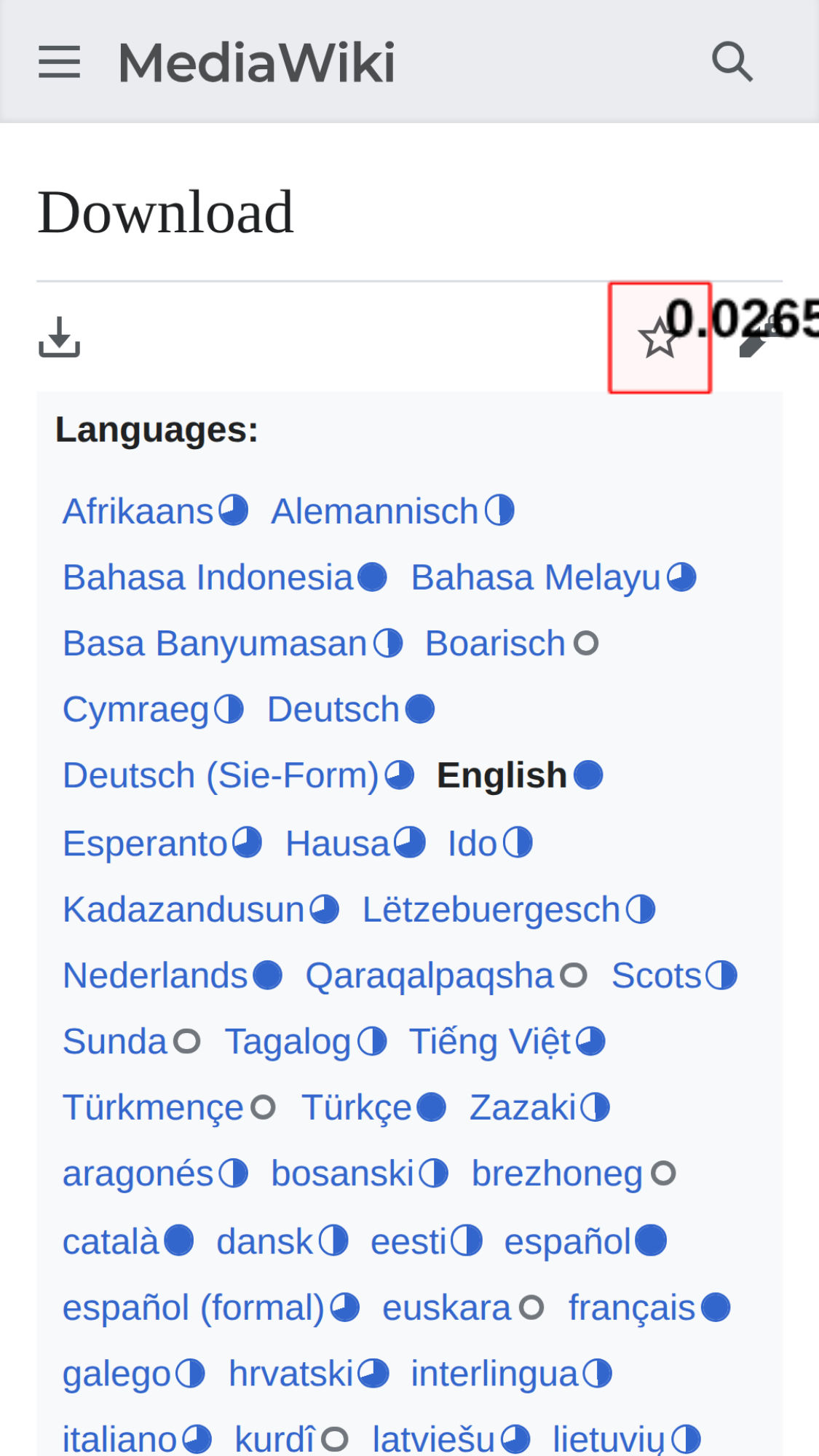
Task: Add page to watchlist star icon
Action: 660,339
